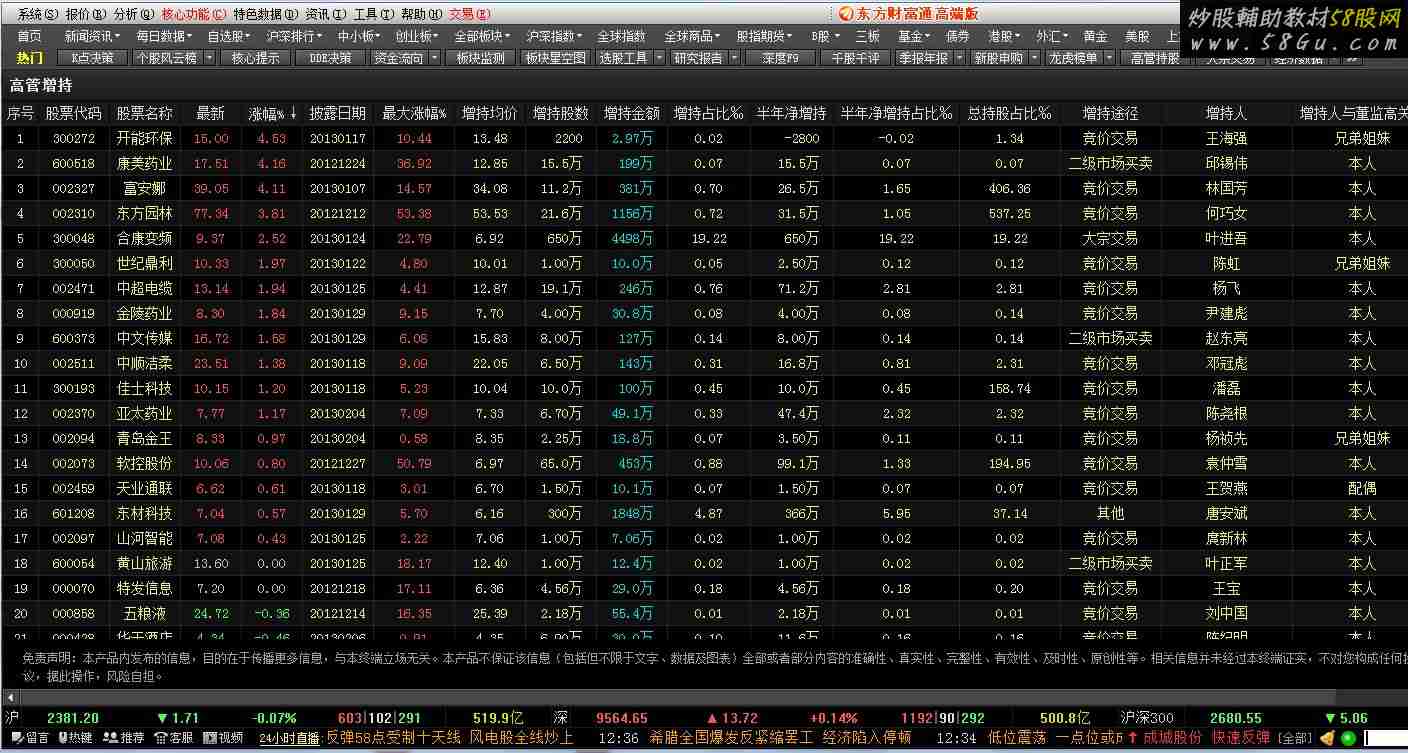Click 黄山旅游 stock name
The height and width of the screenshot is (753, 1408).
[x=144, y=563]
